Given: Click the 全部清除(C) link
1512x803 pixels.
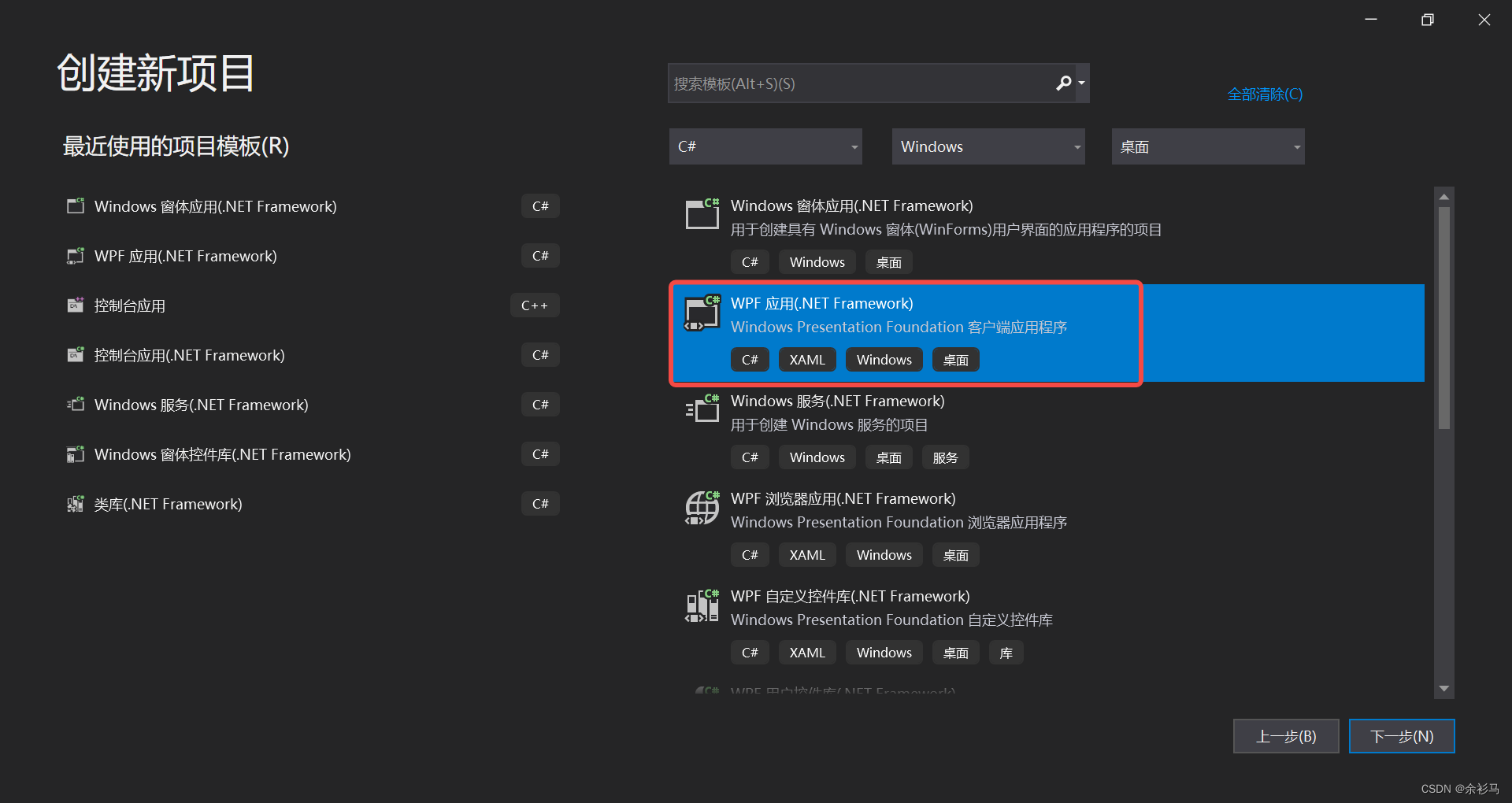Looking at the screenshot, I should tap(1264, 94).
